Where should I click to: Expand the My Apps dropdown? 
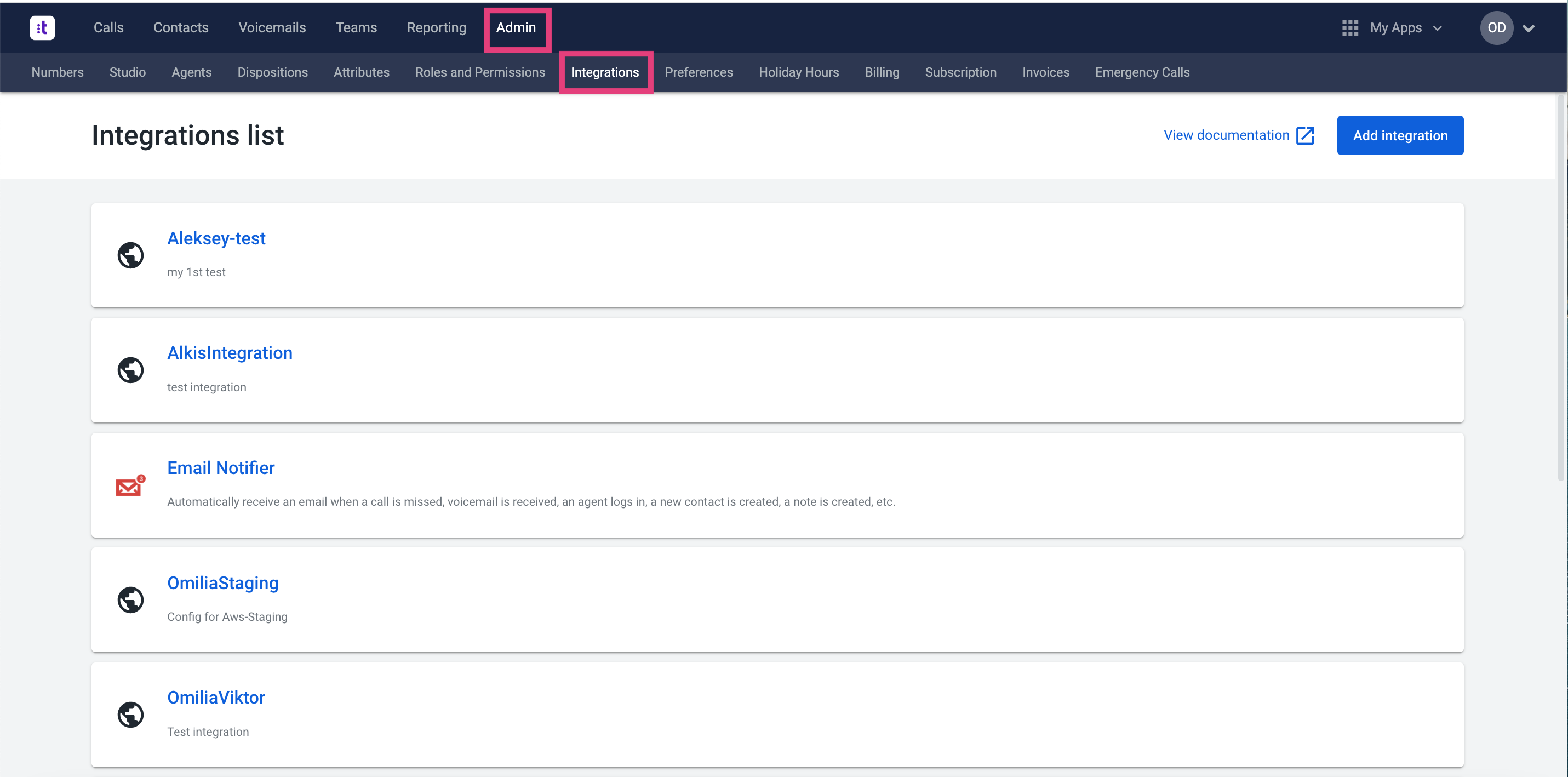(x=1438, y=28)
